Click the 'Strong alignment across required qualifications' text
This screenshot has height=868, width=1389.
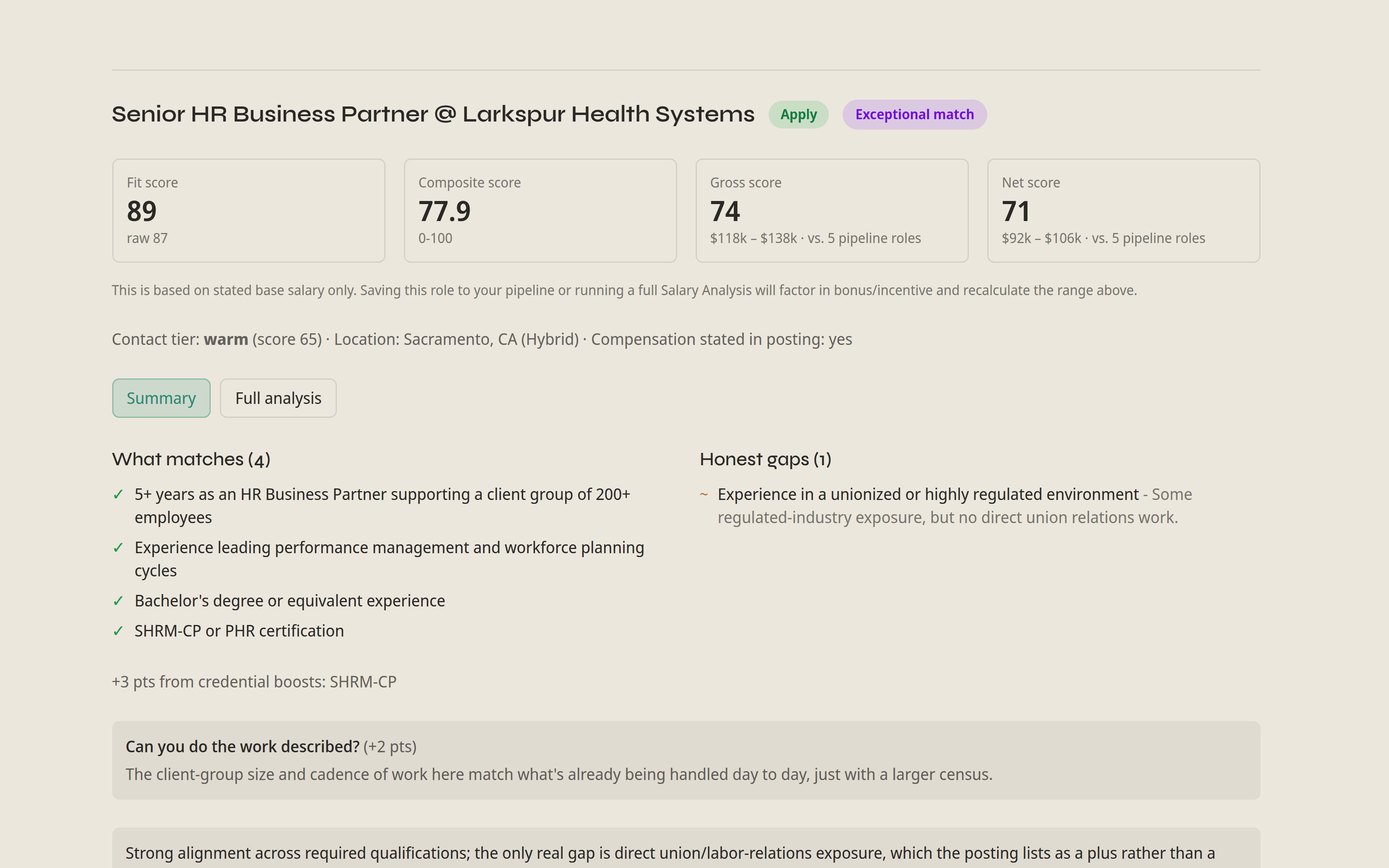click(x=670, y=854)
